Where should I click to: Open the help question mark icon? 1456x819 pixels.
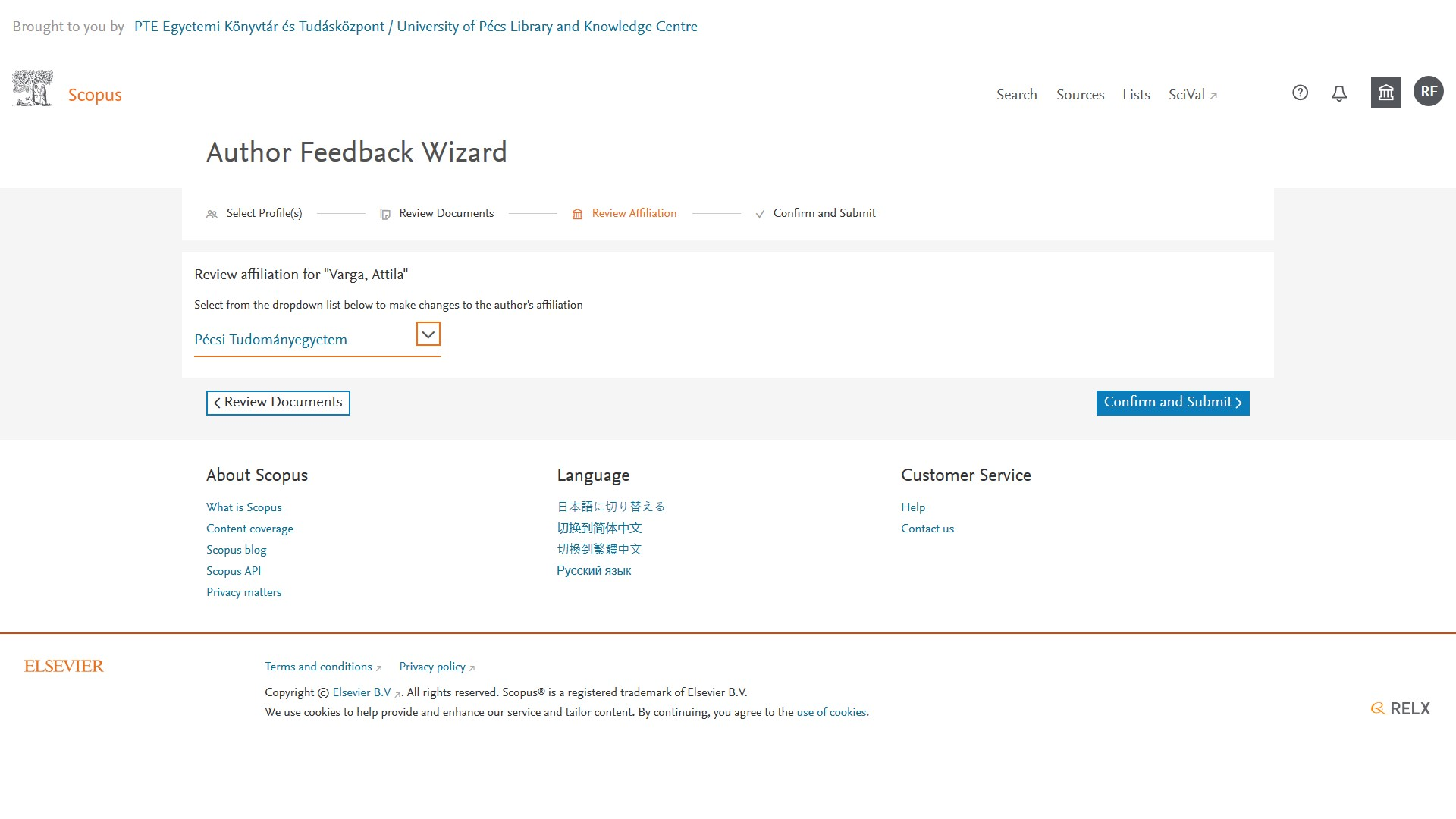click(1300, 93)
